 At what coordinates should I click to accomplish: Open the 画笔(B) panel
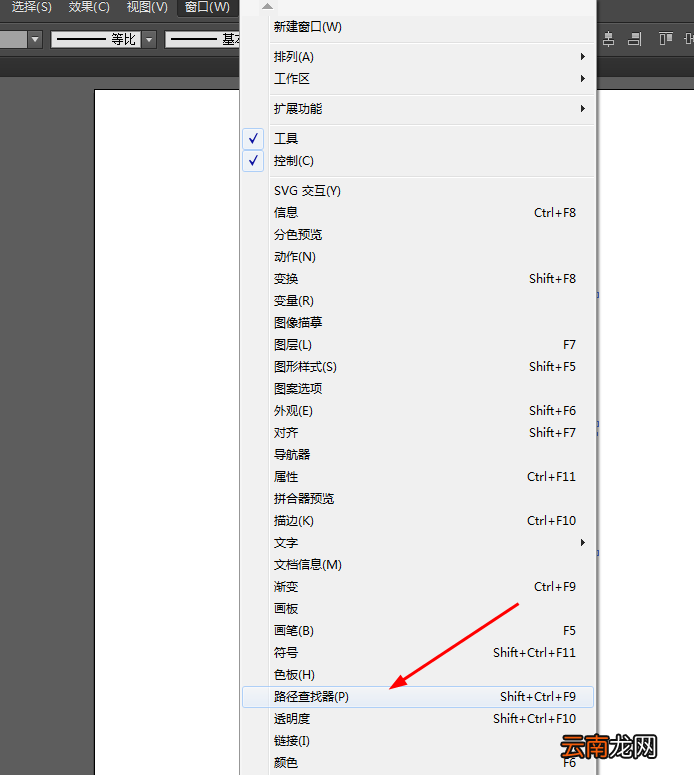(x=418, y=631)
